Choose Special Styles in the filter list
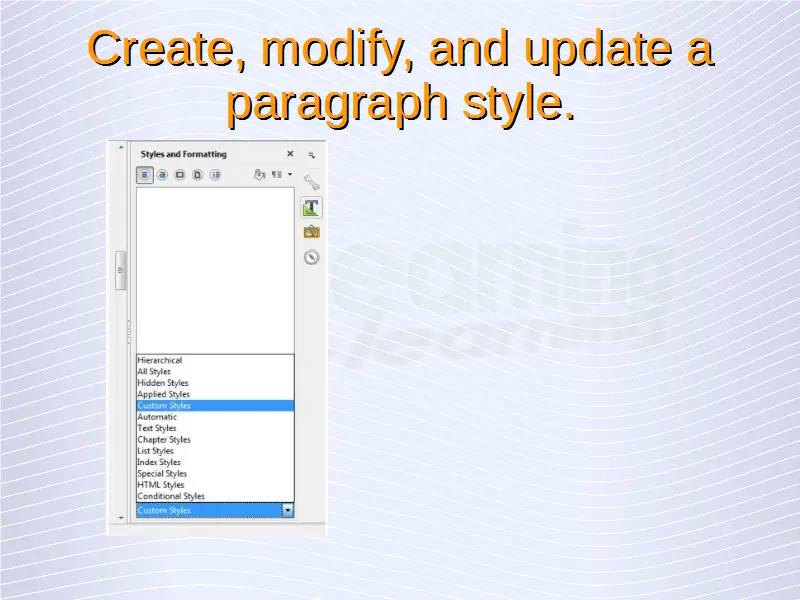Image resolution: width=800 pixels, height=600 pixels. tap(215, 473)
